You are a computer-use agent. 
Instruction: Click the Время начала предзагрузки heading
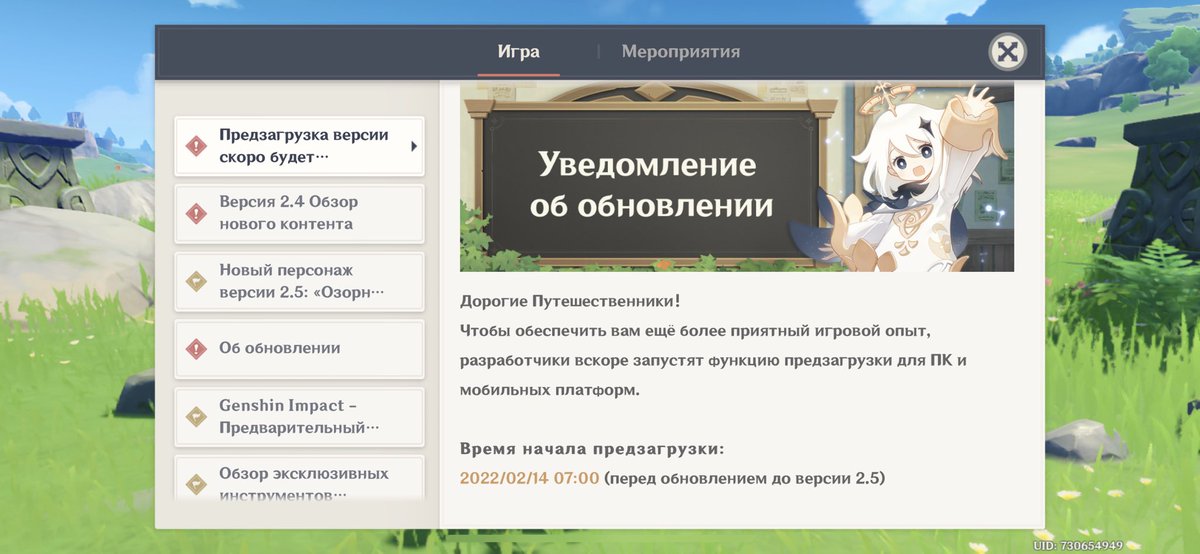pos(592,448)
